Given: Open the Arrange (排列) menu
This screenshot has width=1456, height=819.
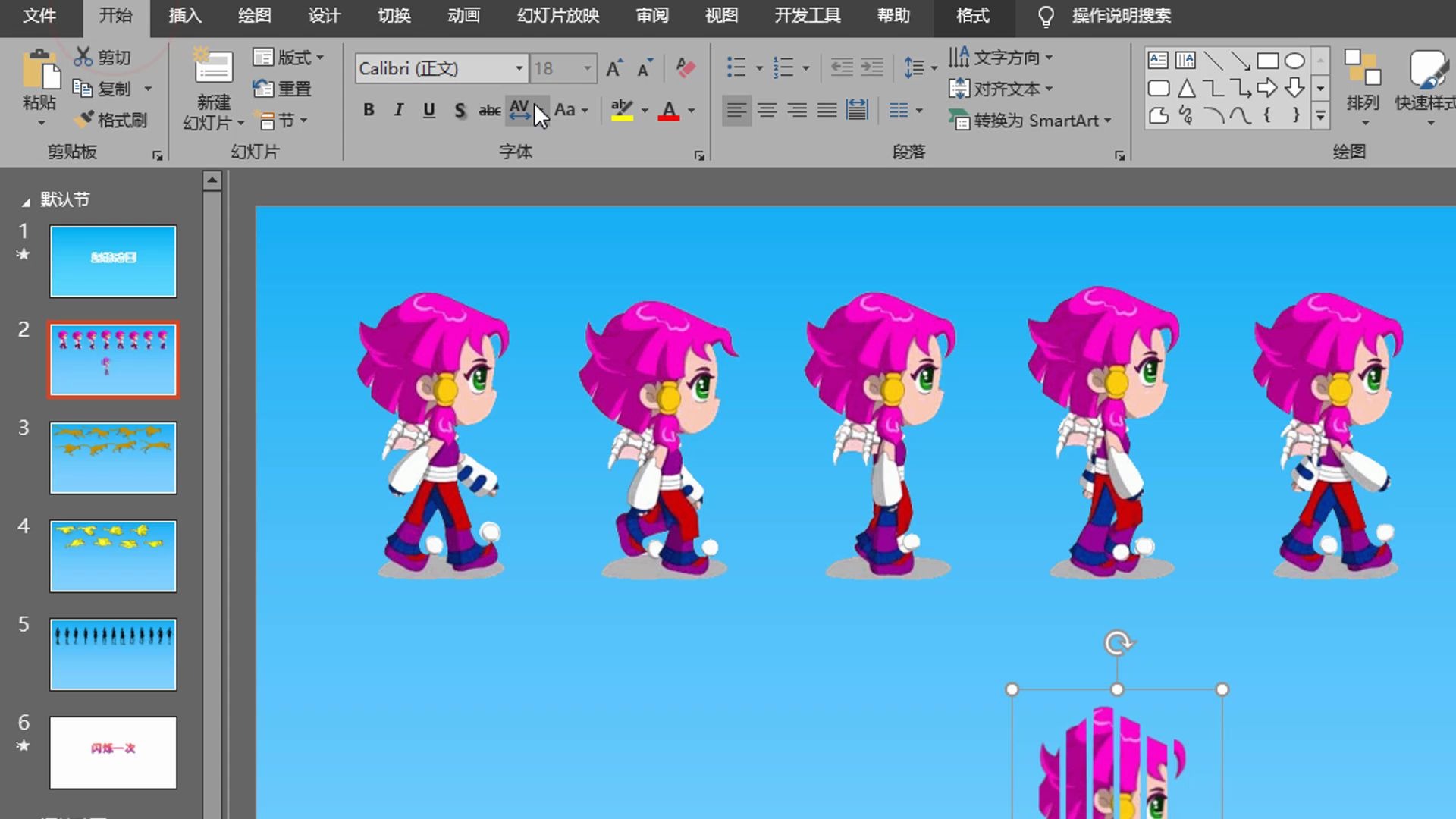Looking at the screenshot, I should [x=1363, y=87].
